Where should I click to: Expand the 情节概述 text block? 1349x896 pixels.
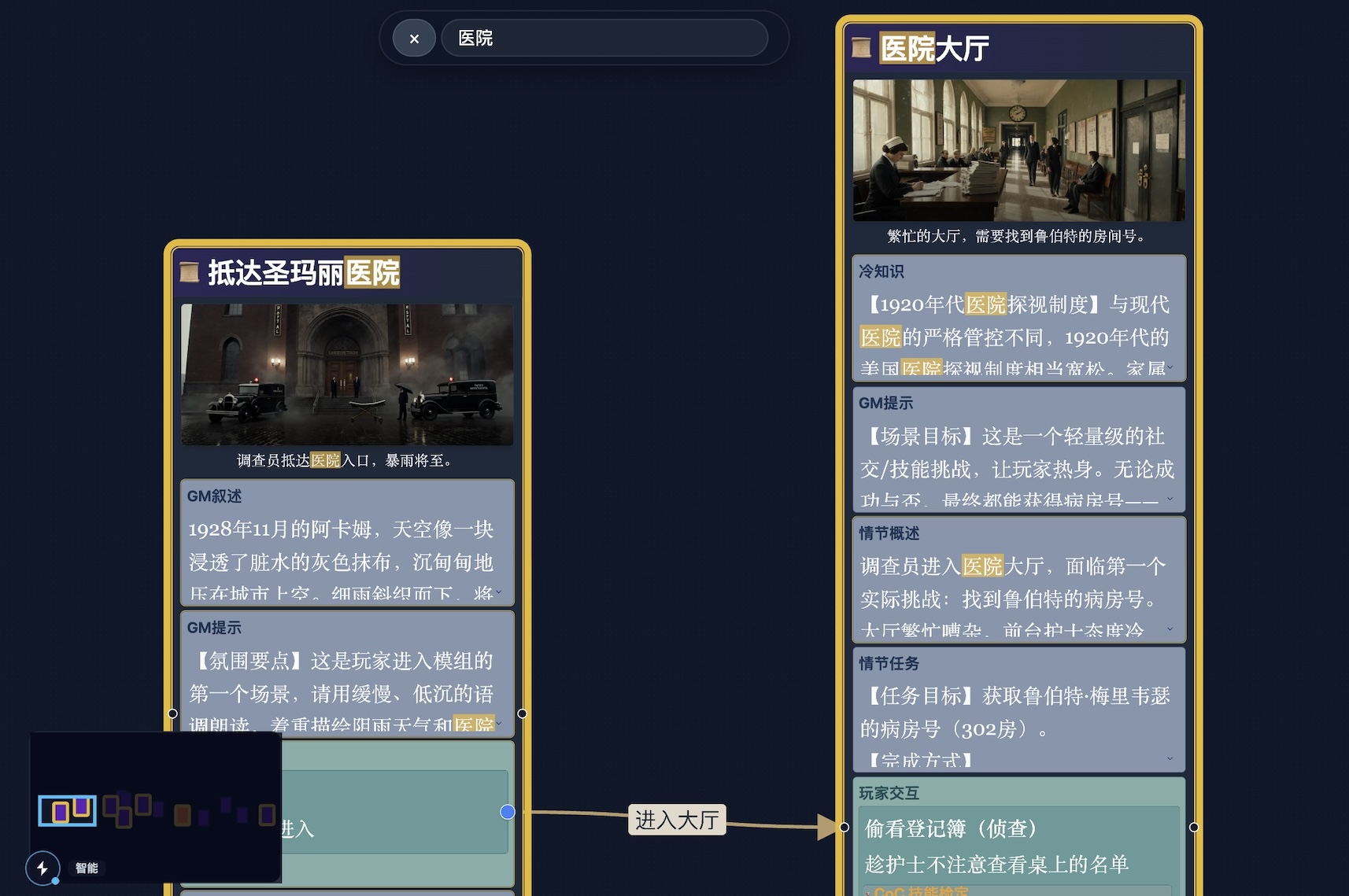click(x=1170, y=629)
